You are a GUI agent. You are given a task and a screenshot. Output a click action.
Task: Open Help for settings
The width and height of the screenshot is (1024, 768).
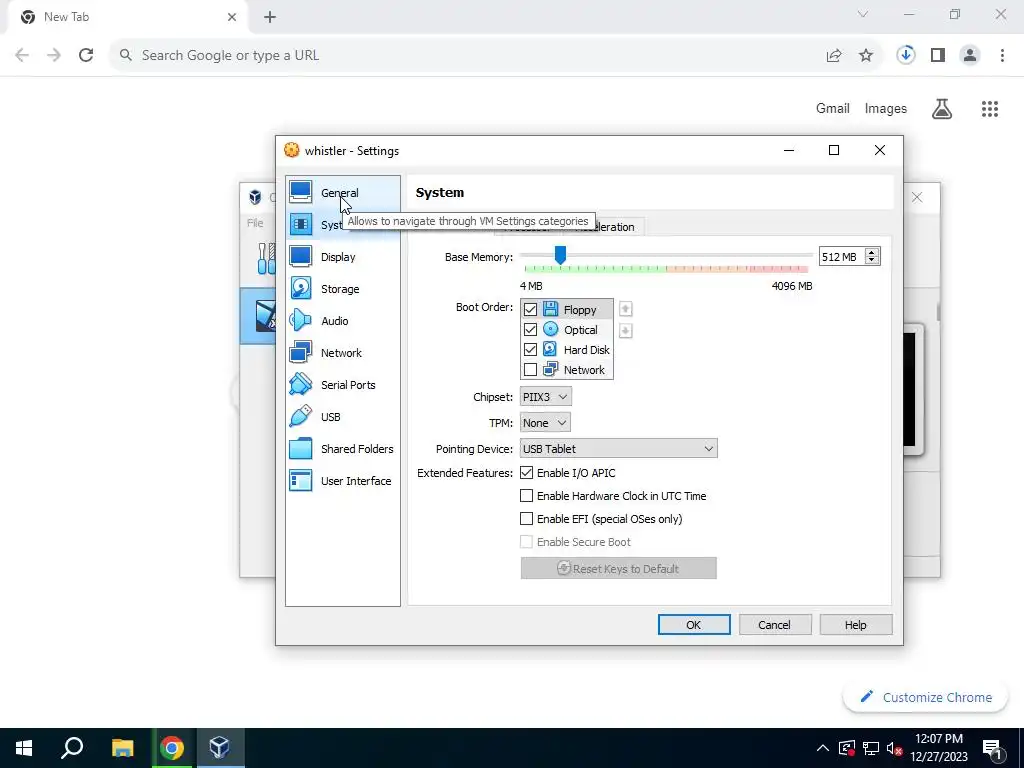pos(856,625)
